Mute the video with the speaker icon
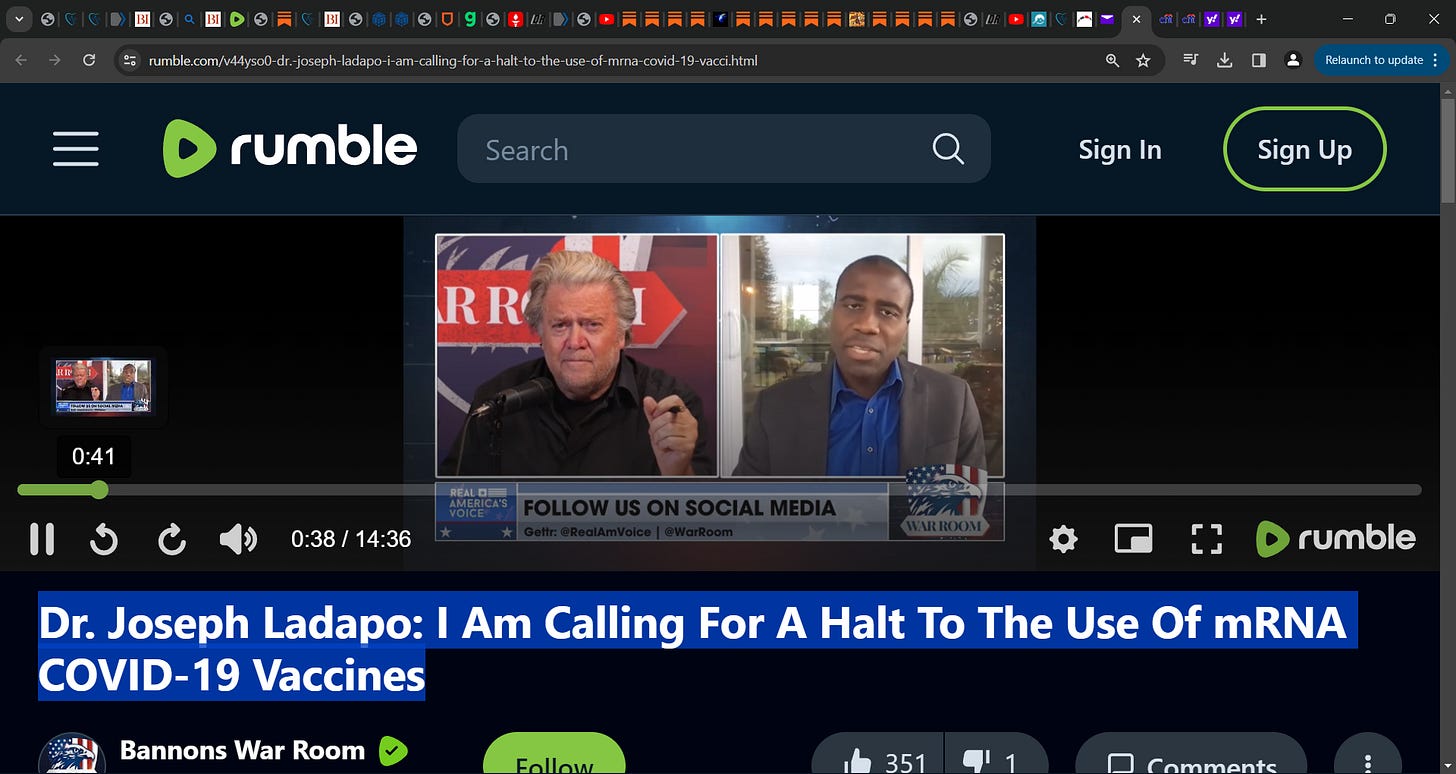Viewport: 1456px width, 774px height. click(238, 539)
